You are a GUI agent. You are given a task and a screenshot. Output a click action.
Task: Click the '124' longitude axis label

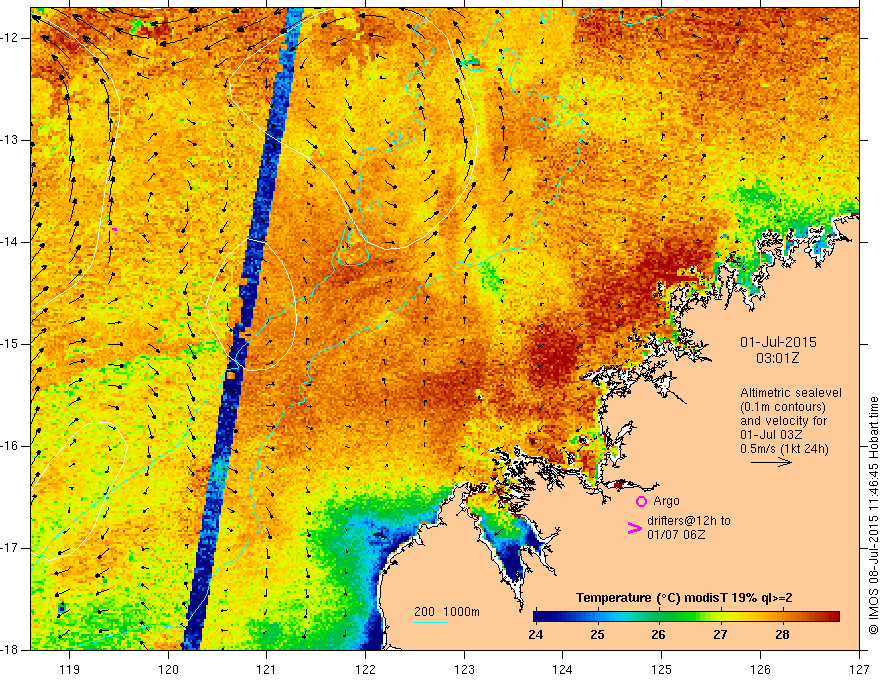563,669
